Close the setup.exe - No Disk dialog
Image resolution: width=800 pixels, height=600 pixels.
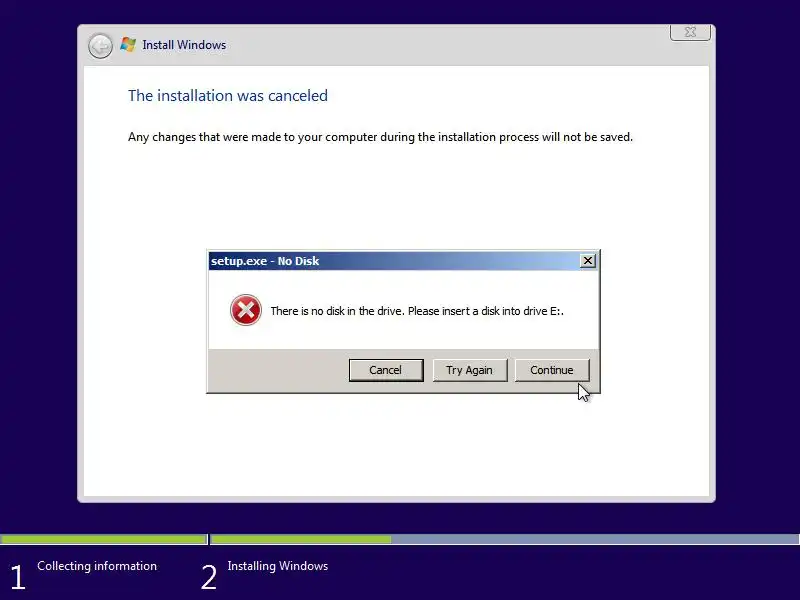coord(588,261)
